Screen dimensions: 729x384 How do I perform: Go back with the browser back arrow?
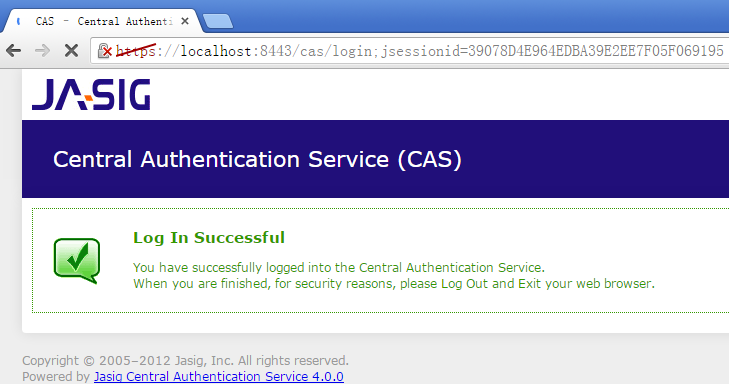(13, 50)
